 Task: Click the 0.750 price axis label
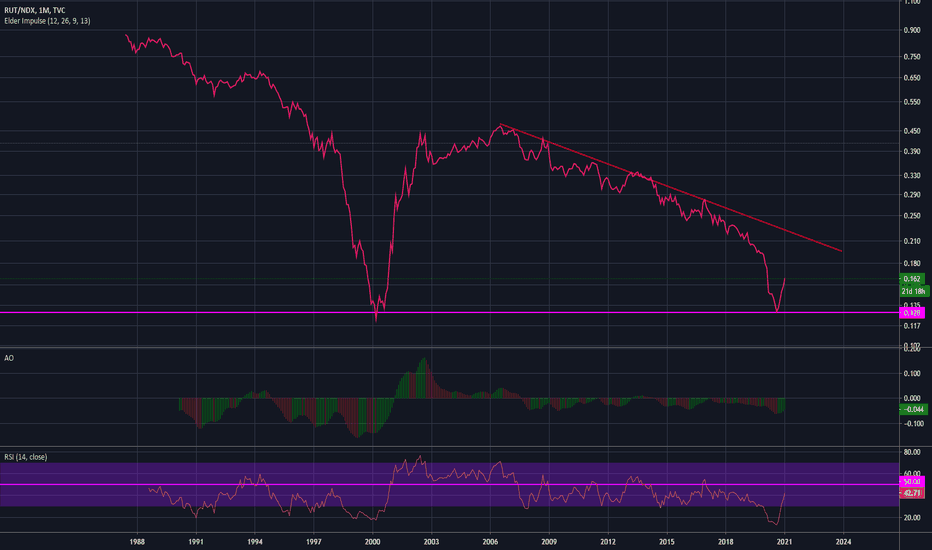click(912, 56)
